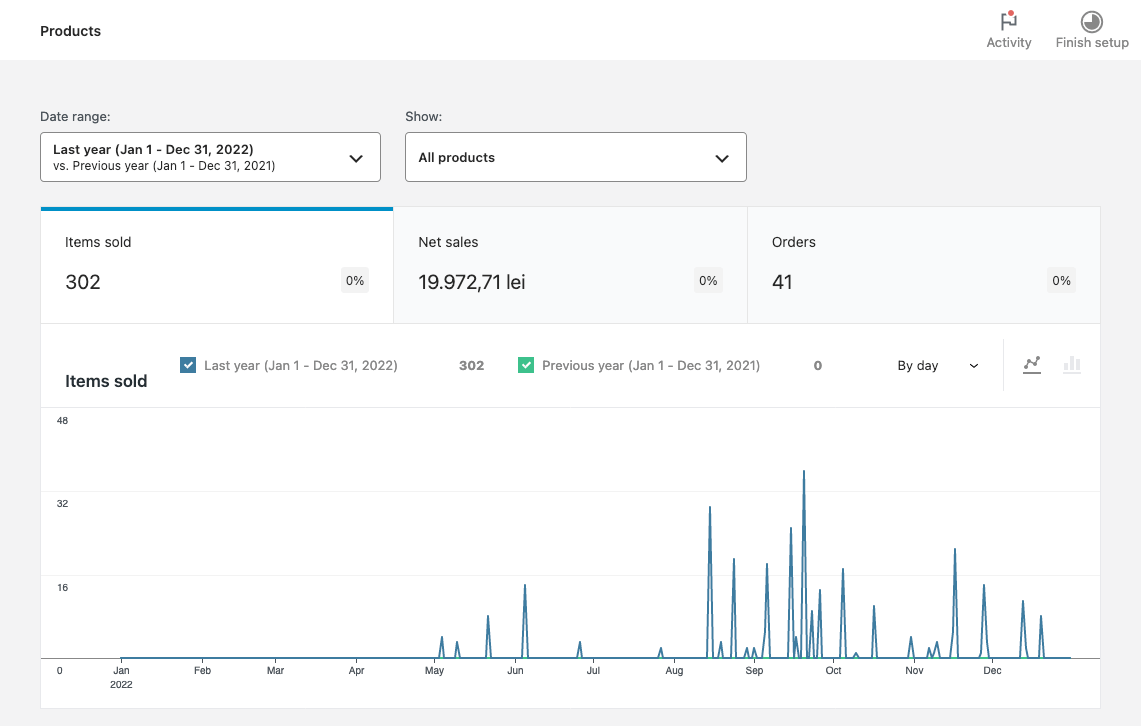Click the 0% badge in Items sold
The height and width of the screenshot is (726, 1141).
355,281
